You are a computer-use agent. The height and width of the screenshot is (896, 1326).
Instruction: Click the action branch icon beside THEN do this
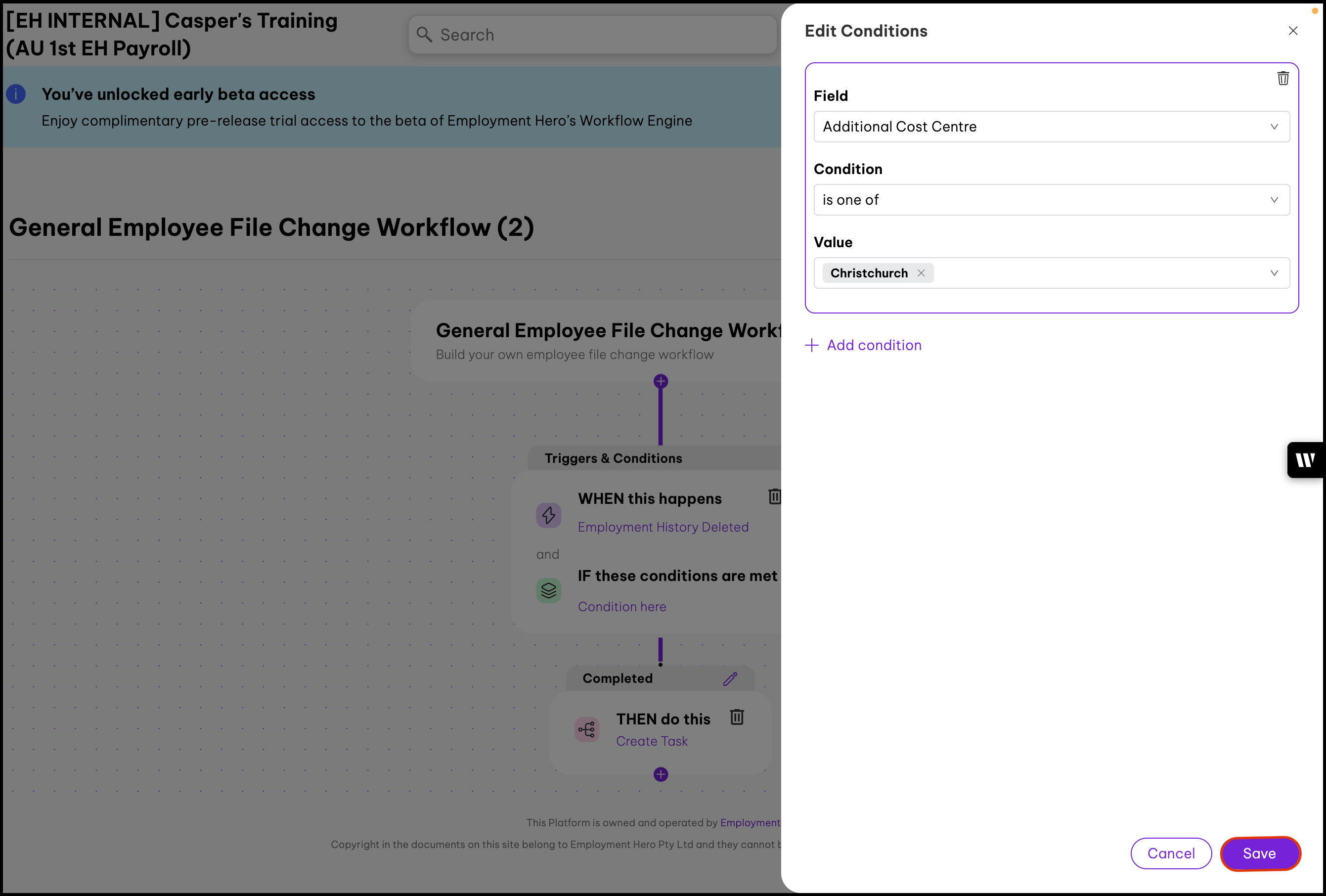click(586, 729)
